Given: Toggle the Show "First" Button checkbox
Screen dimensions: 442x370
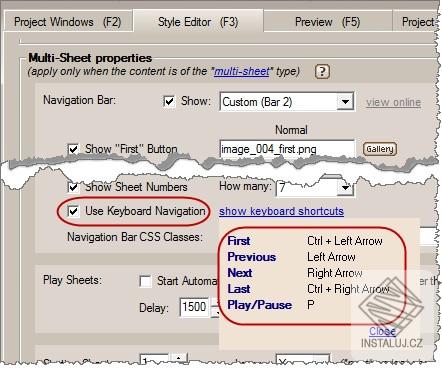Looking at the screenshot, I should [x=73, y=149].
